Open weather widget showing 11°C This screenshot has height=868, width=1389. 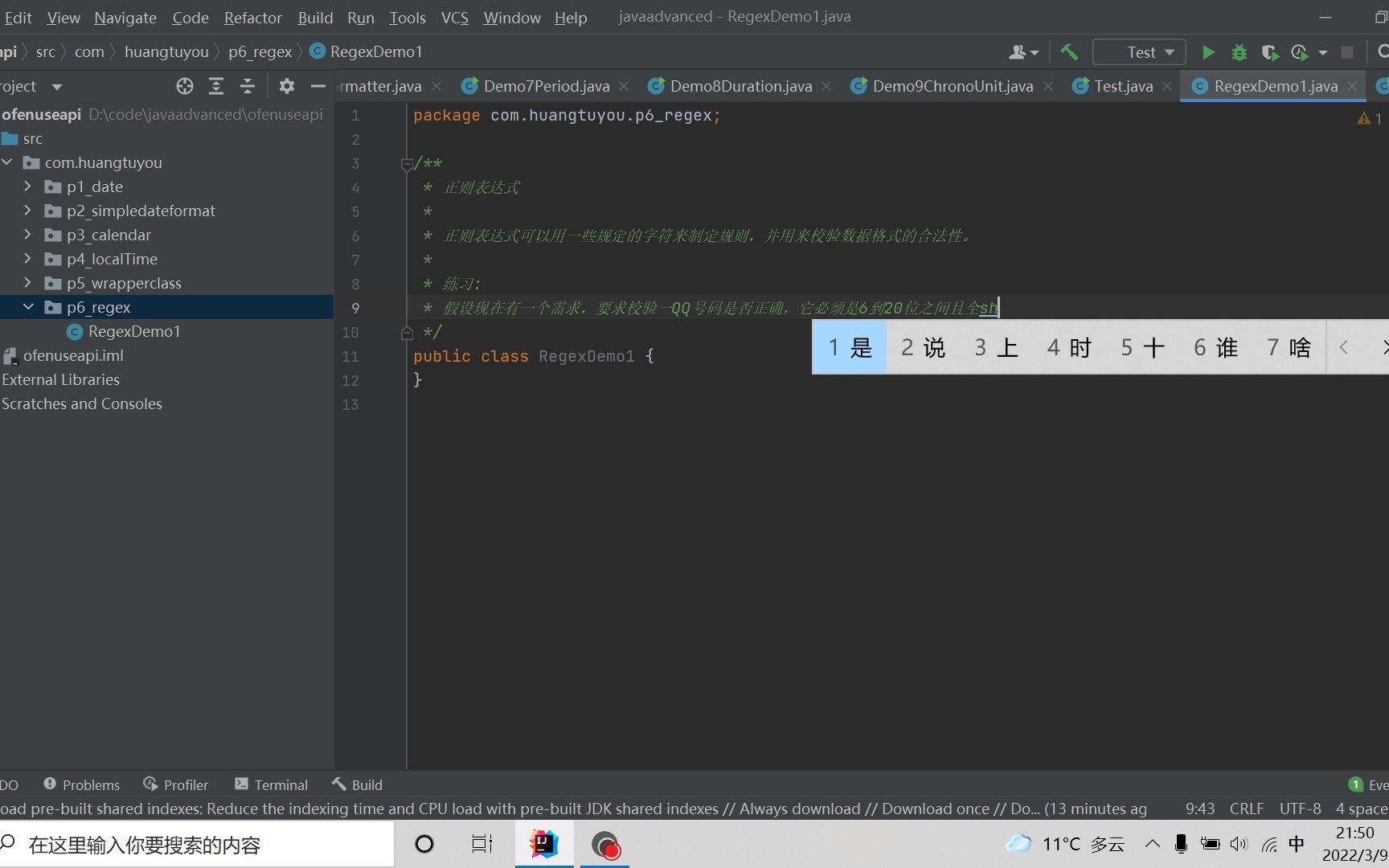point(1065,844)
